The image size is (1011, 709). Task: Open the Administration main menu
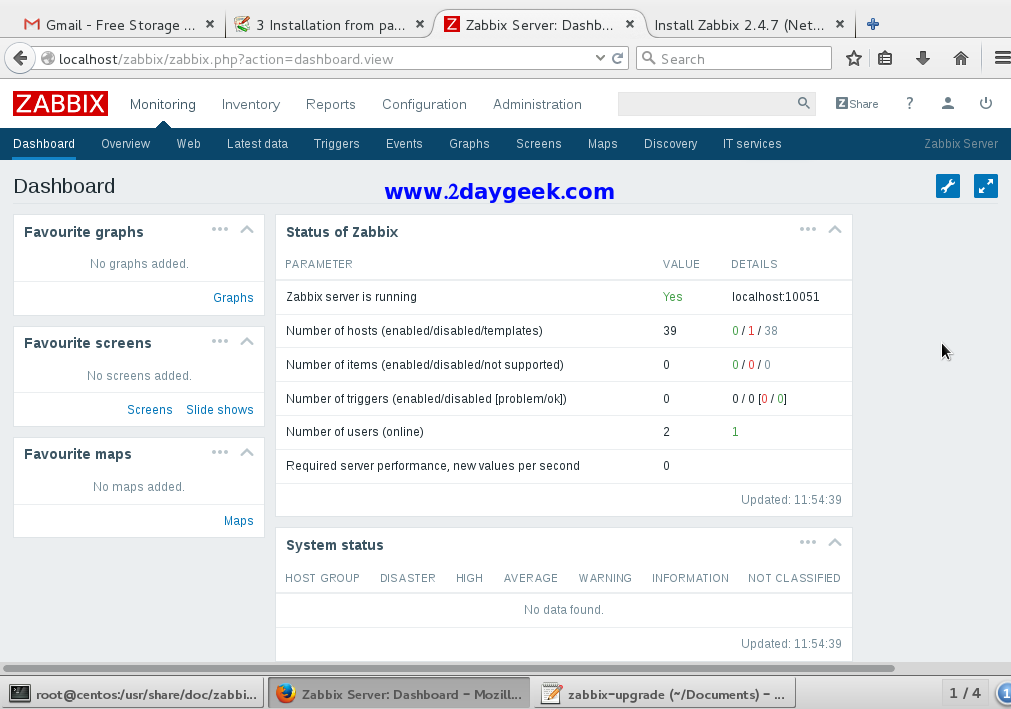(x=537, y=104)
